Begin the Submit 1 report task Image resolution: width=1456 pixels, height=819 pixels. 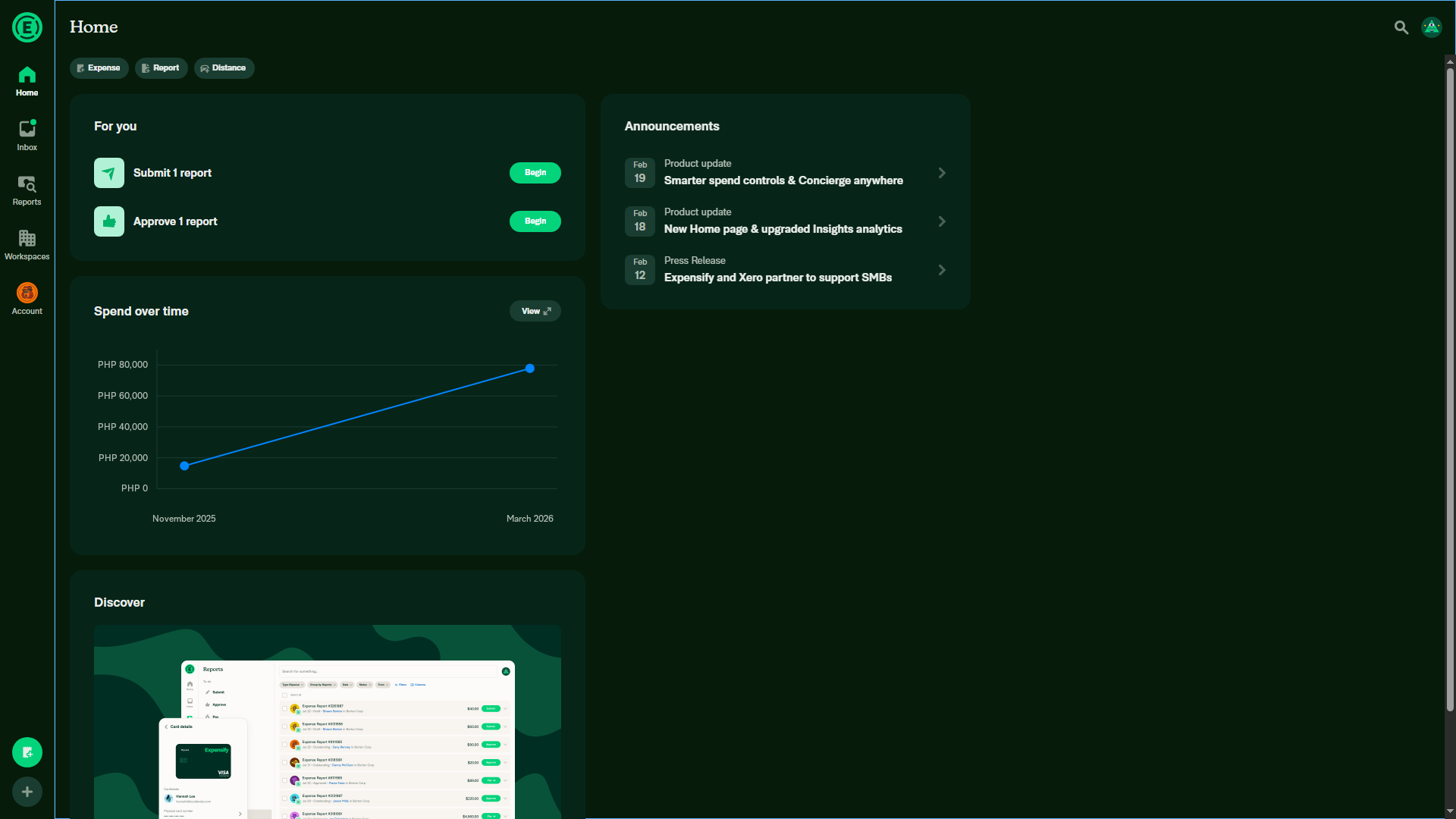tap(535, 173)
